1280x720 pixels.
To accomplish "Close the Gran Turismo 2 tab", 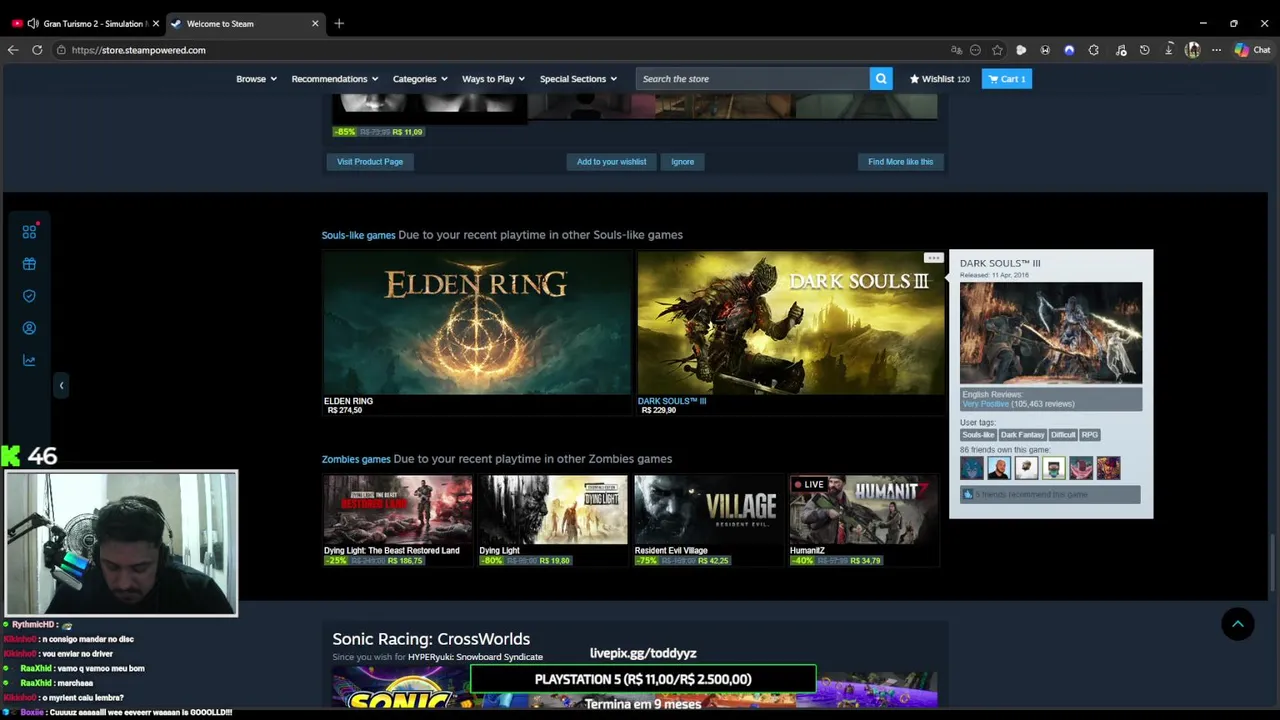I will [156, 23].
